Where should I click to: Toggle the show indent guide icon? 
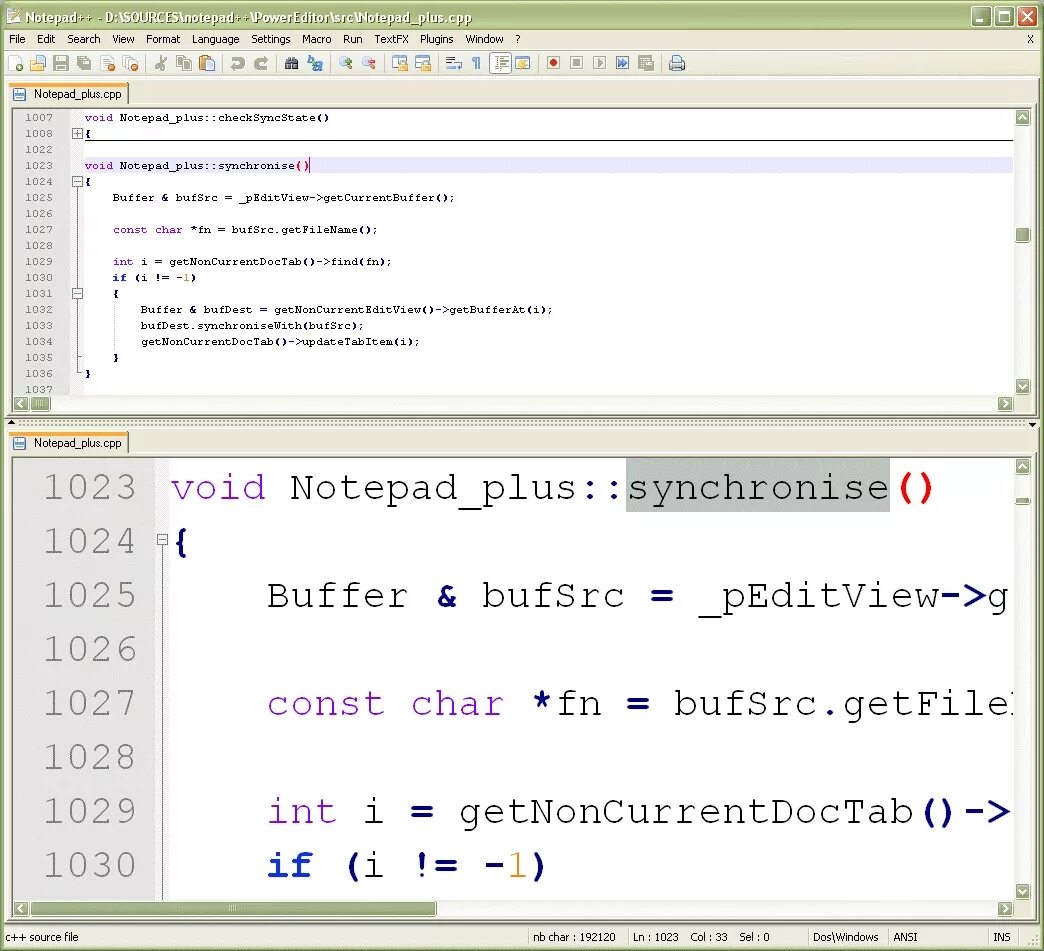500,64
